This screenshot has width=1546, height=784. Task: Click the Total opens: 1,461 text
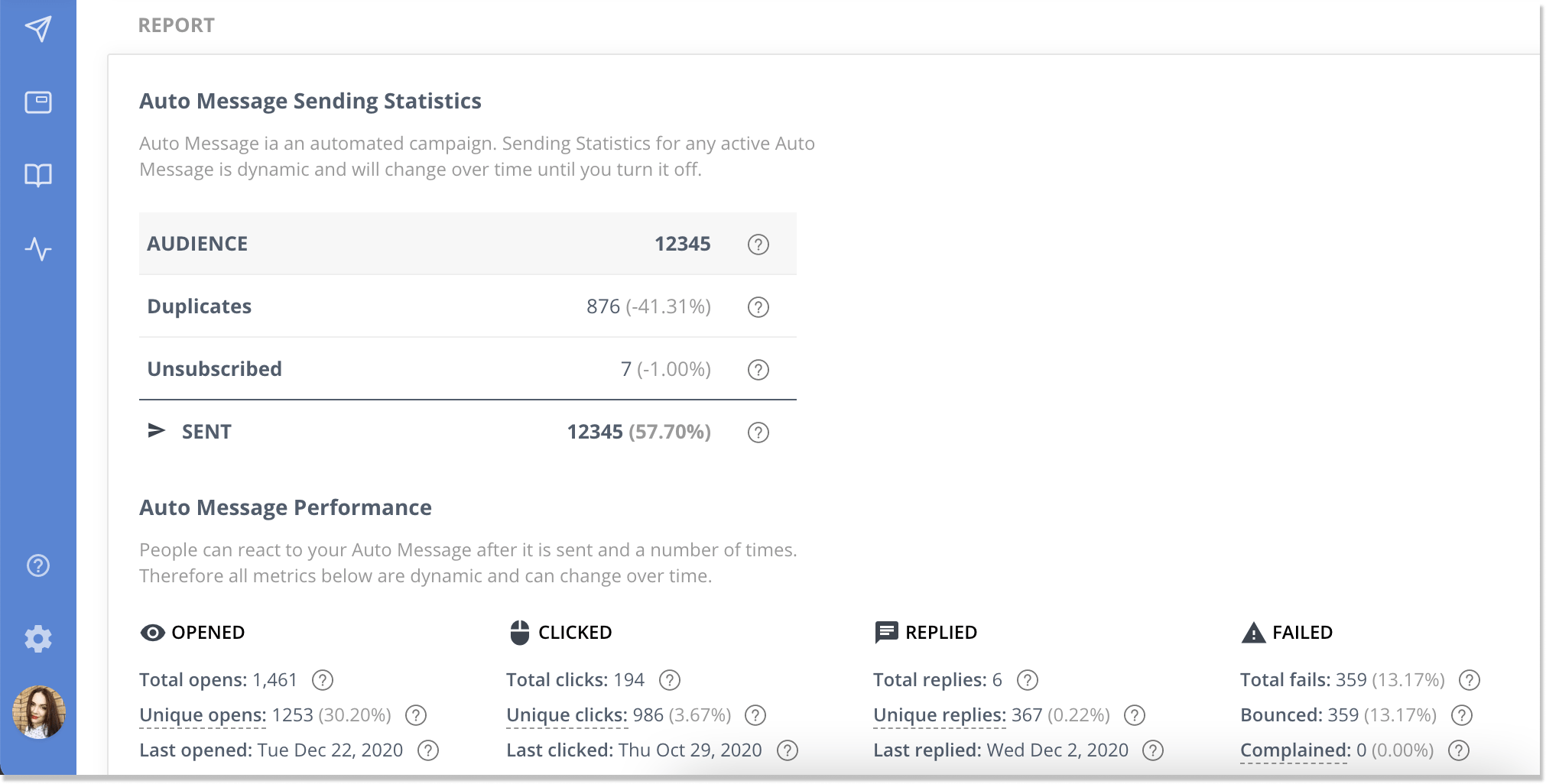218,680
